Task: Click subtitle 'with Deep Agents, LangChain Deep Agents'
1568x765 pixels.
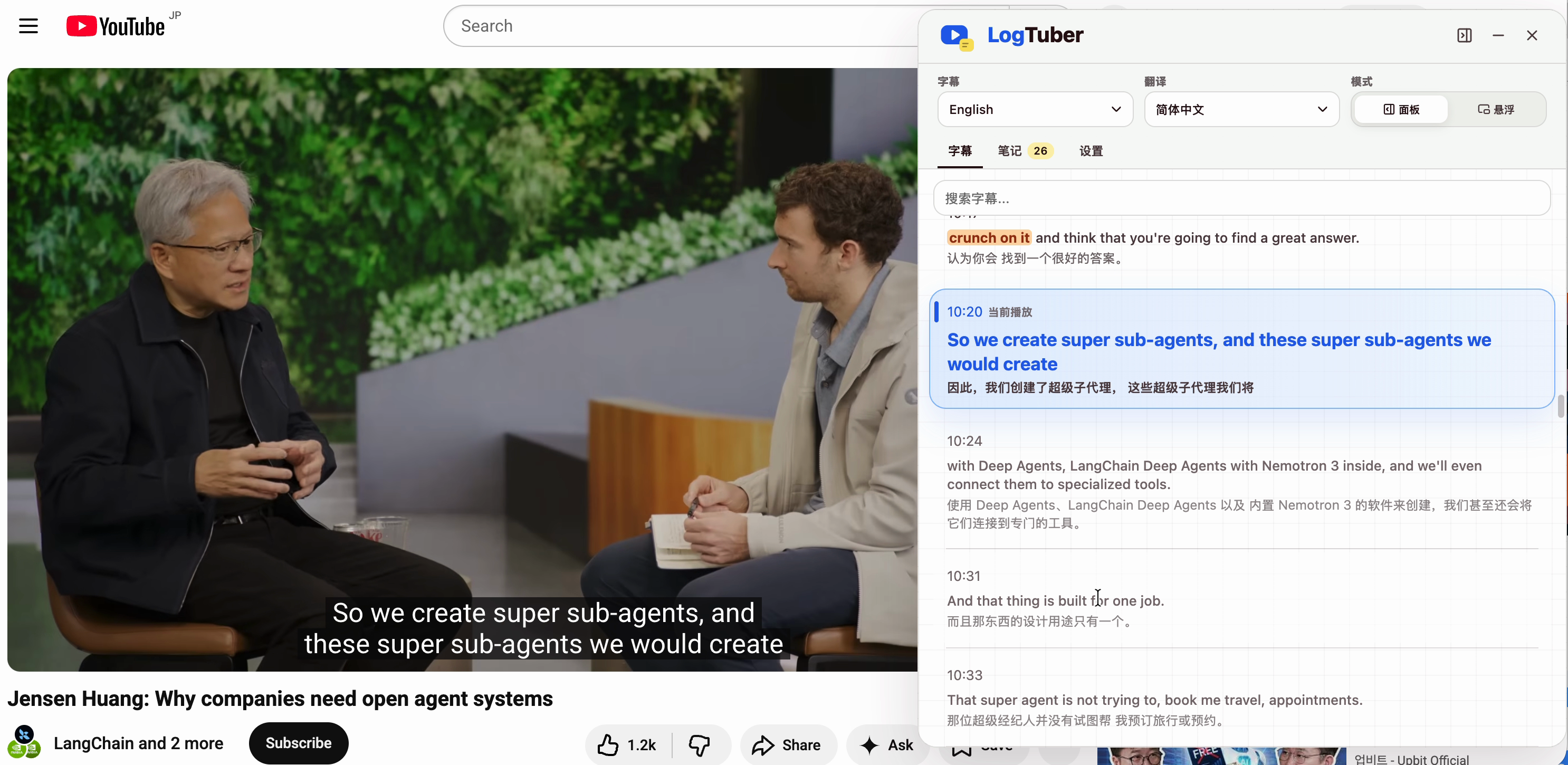Action: 1215,475
